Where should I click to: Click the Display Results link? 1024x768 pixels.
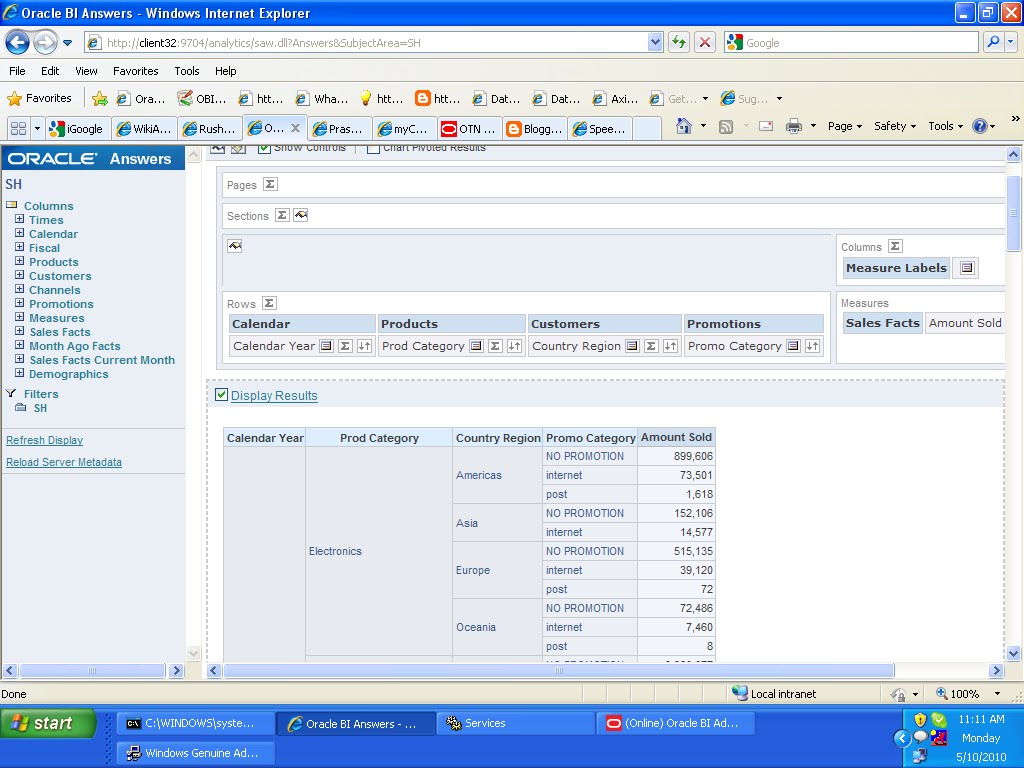(x=274, y=395)
